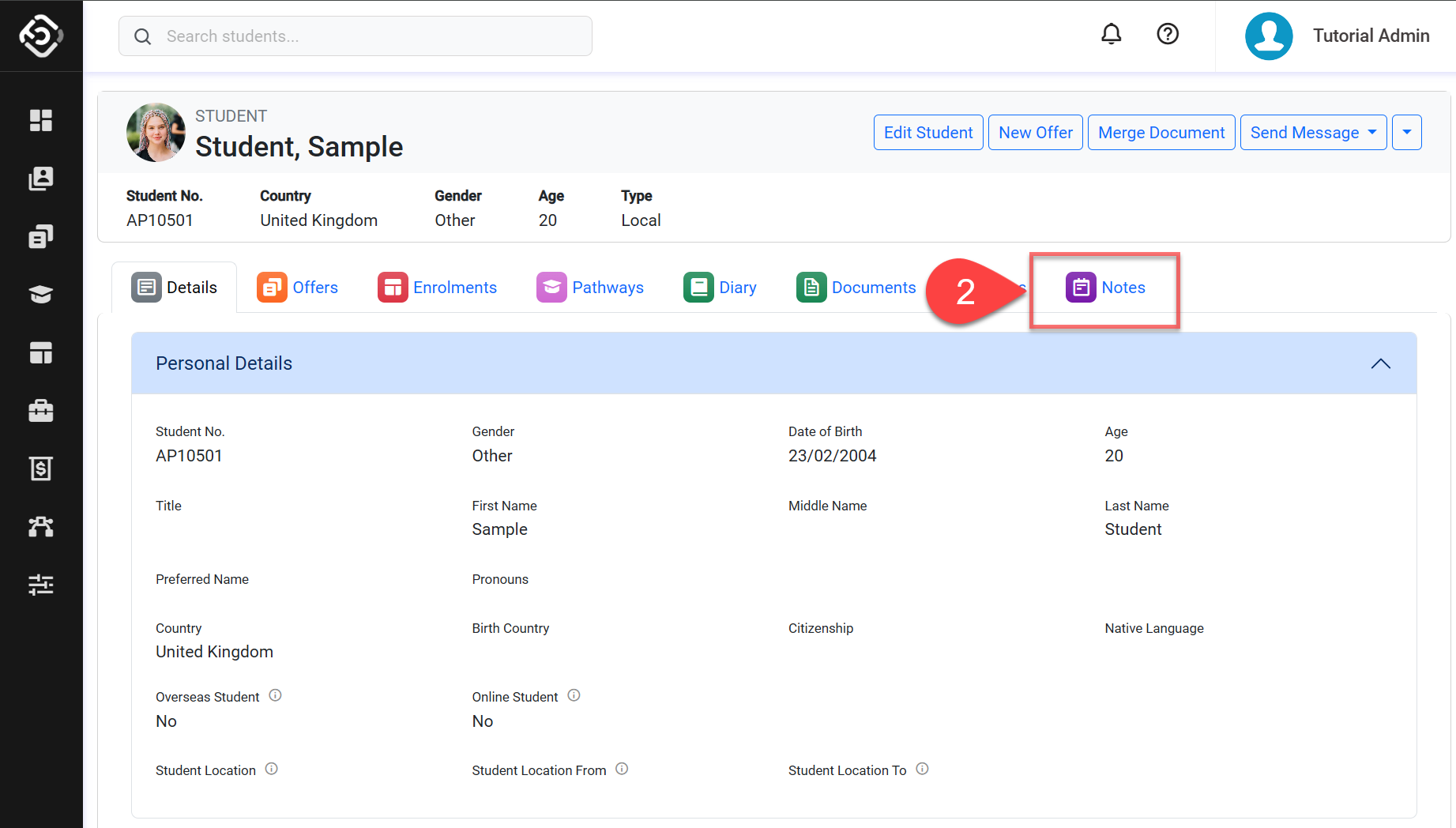
Task: Click the Overseas Student info icon
Action: (x=275, y=695)
